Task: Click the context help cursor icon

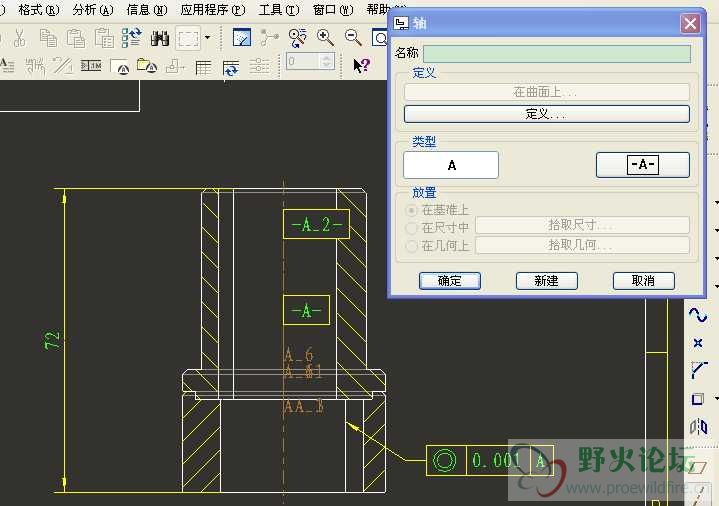Action: click(x=361, y=66)
